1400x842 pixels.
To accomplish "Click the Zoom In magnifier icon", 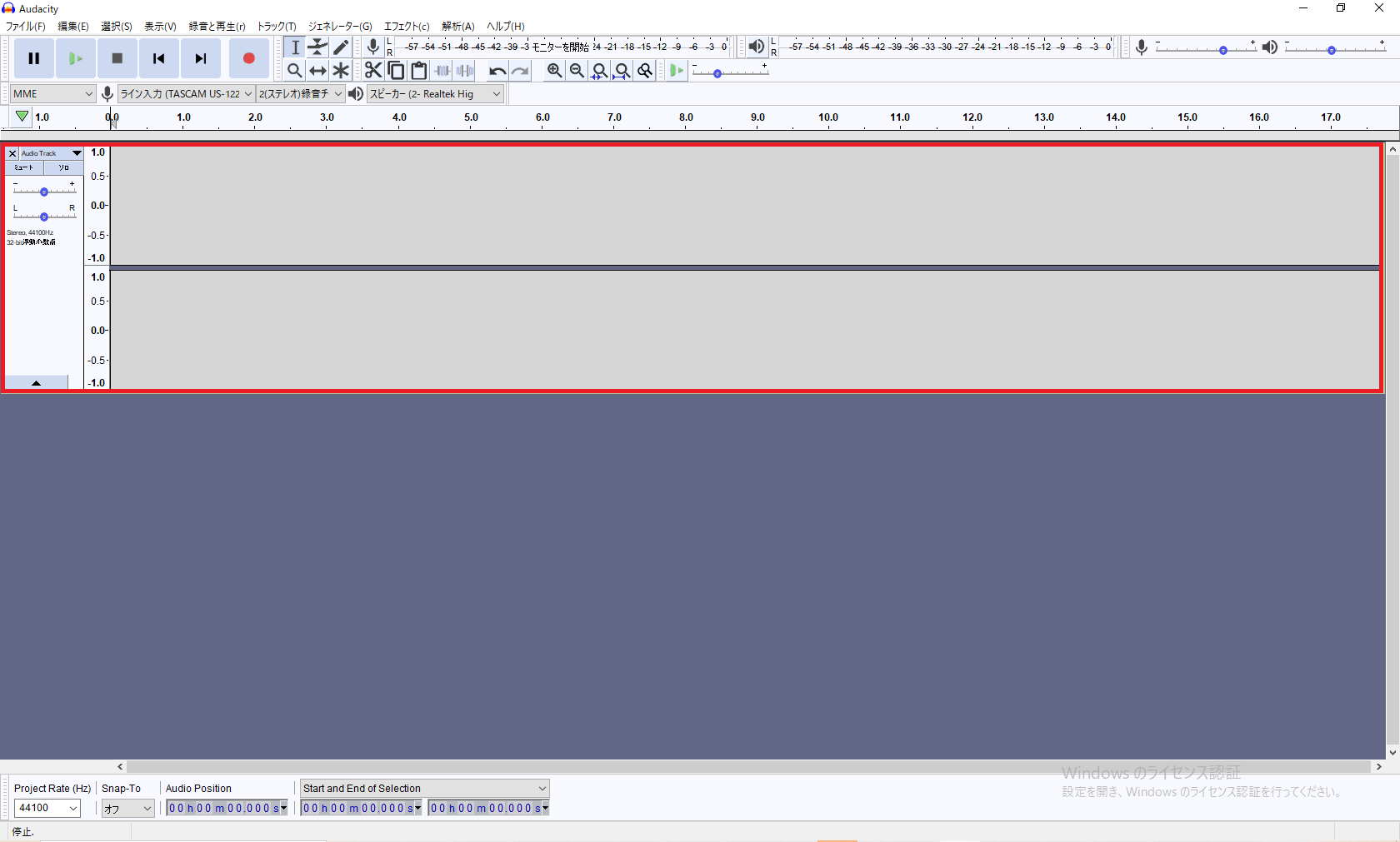I will pyautogui.click(x=554, y=71).
